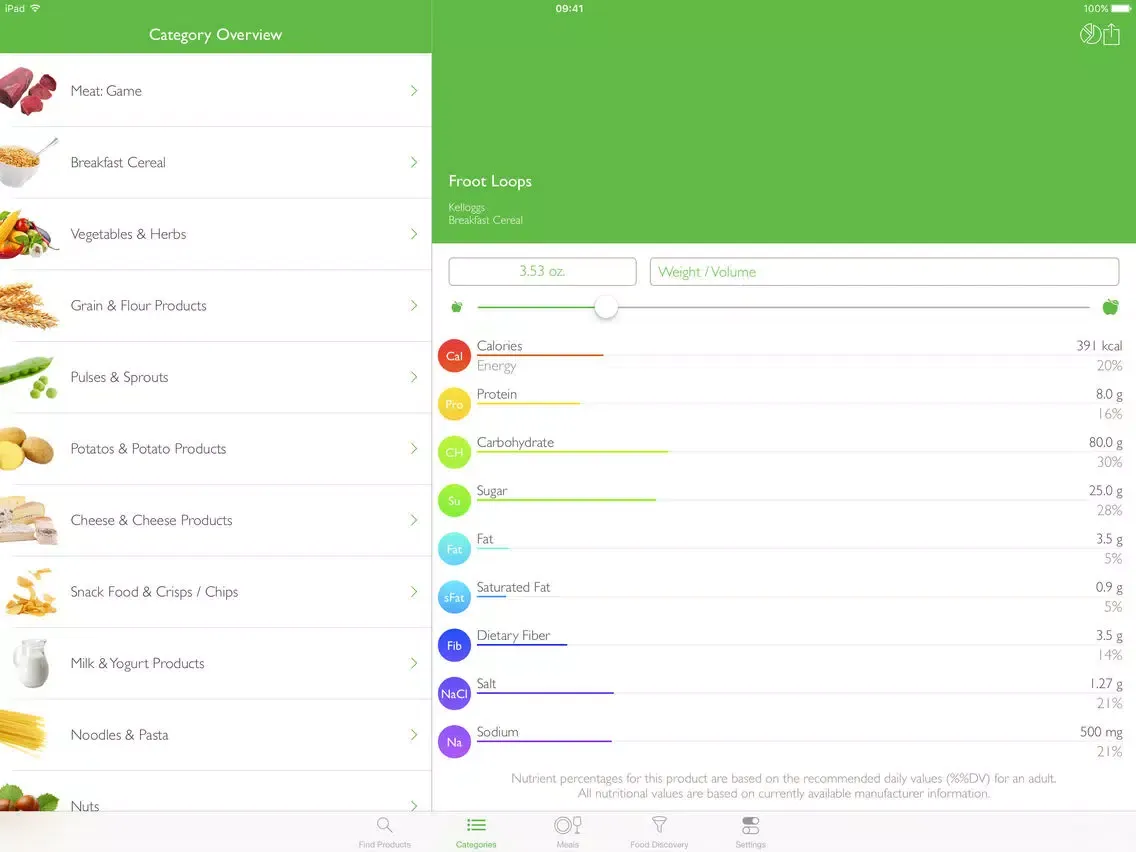Expand Vegetables & Herbs chevron

414,234
